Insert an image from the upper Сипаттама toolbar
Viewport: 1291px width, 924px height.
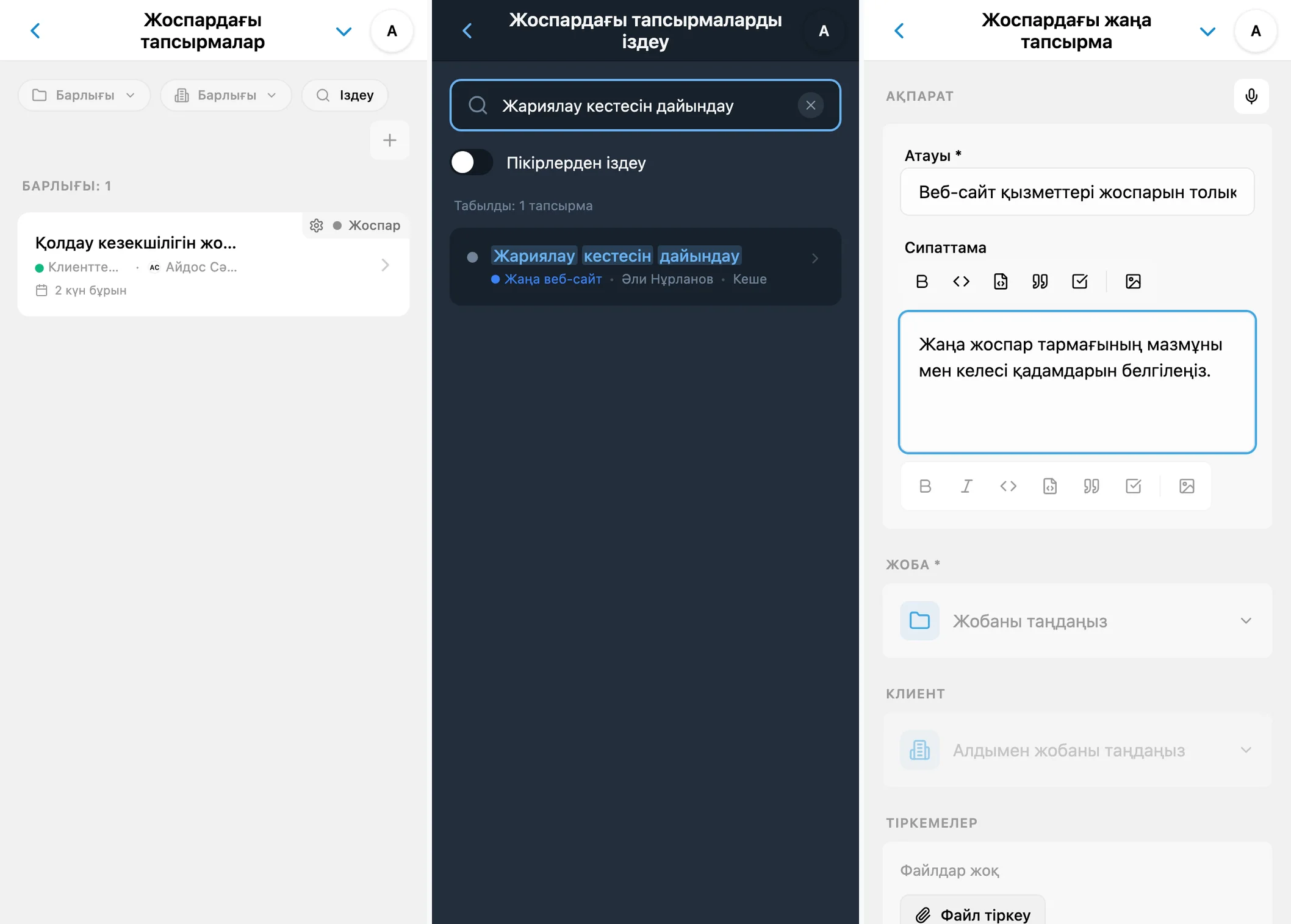click(x=1133, y=281)
